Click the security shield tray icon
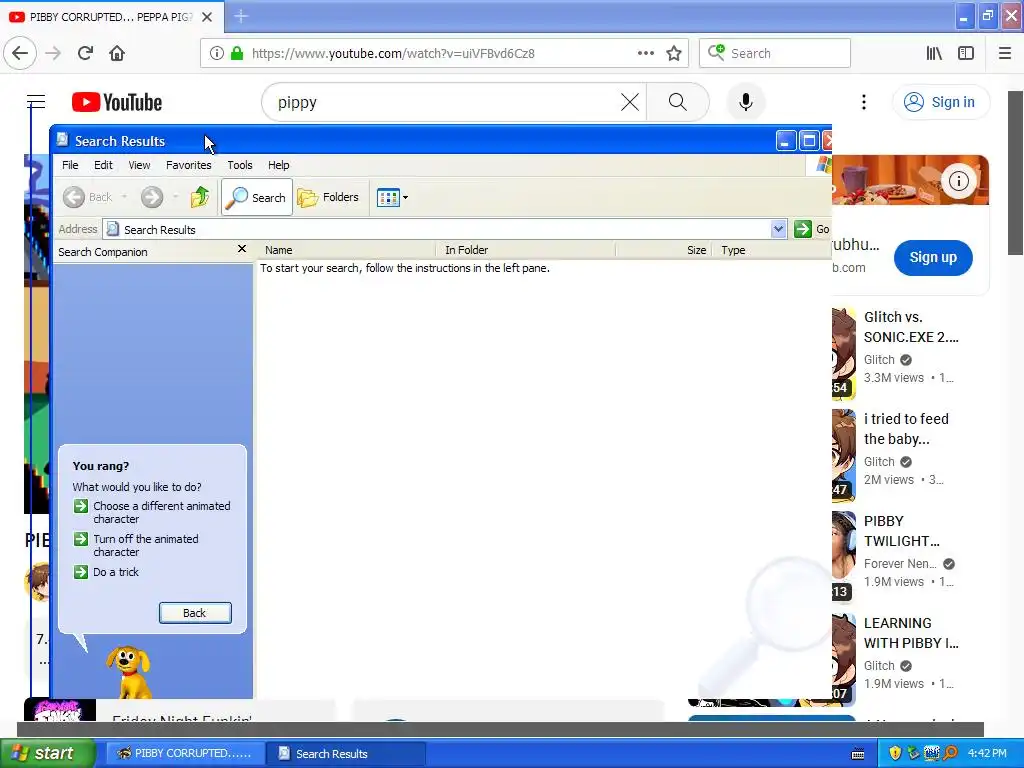Screen dimensions: 1024x768 [x=895, y=753]
